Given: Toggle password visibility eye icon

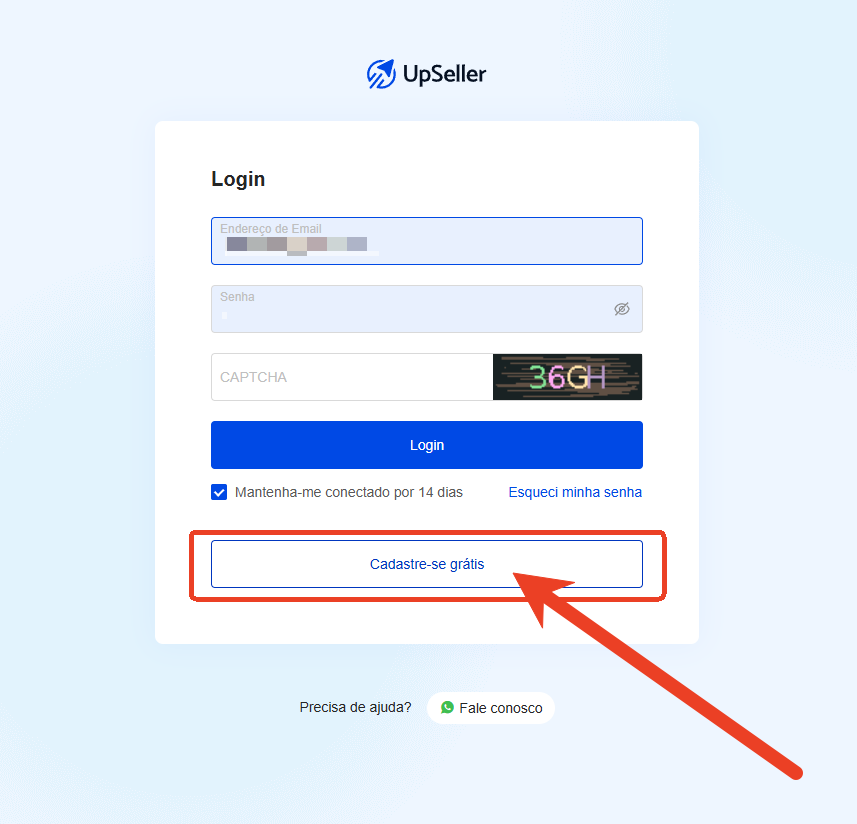Looking at the screenshot, I should click(x=621, y=309).
